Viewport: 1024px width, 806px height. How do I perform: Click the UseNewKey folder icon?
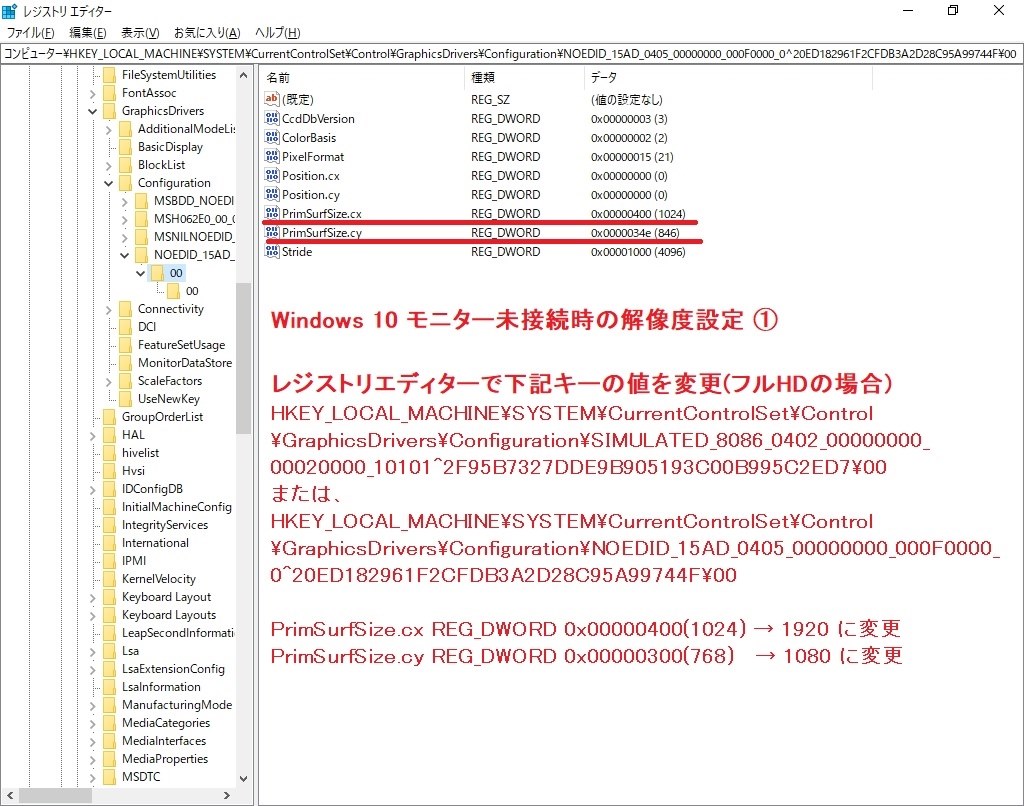pos(125,398)
